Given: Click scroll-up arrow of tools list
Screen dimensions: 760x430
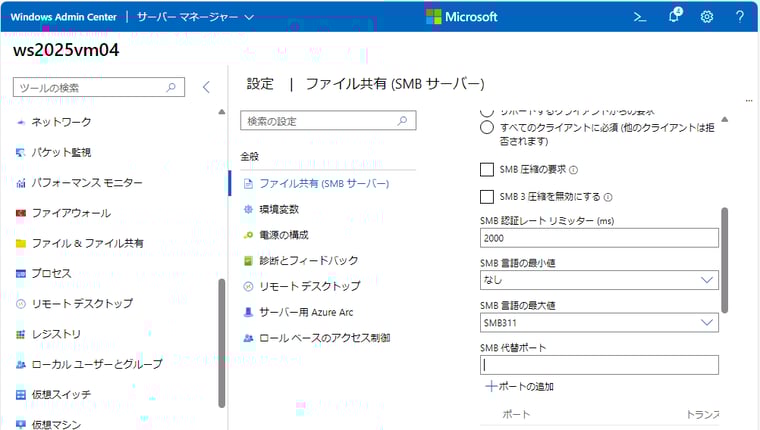Looking at the screenshot, I should pyautogui.click(x=222, y=112).
